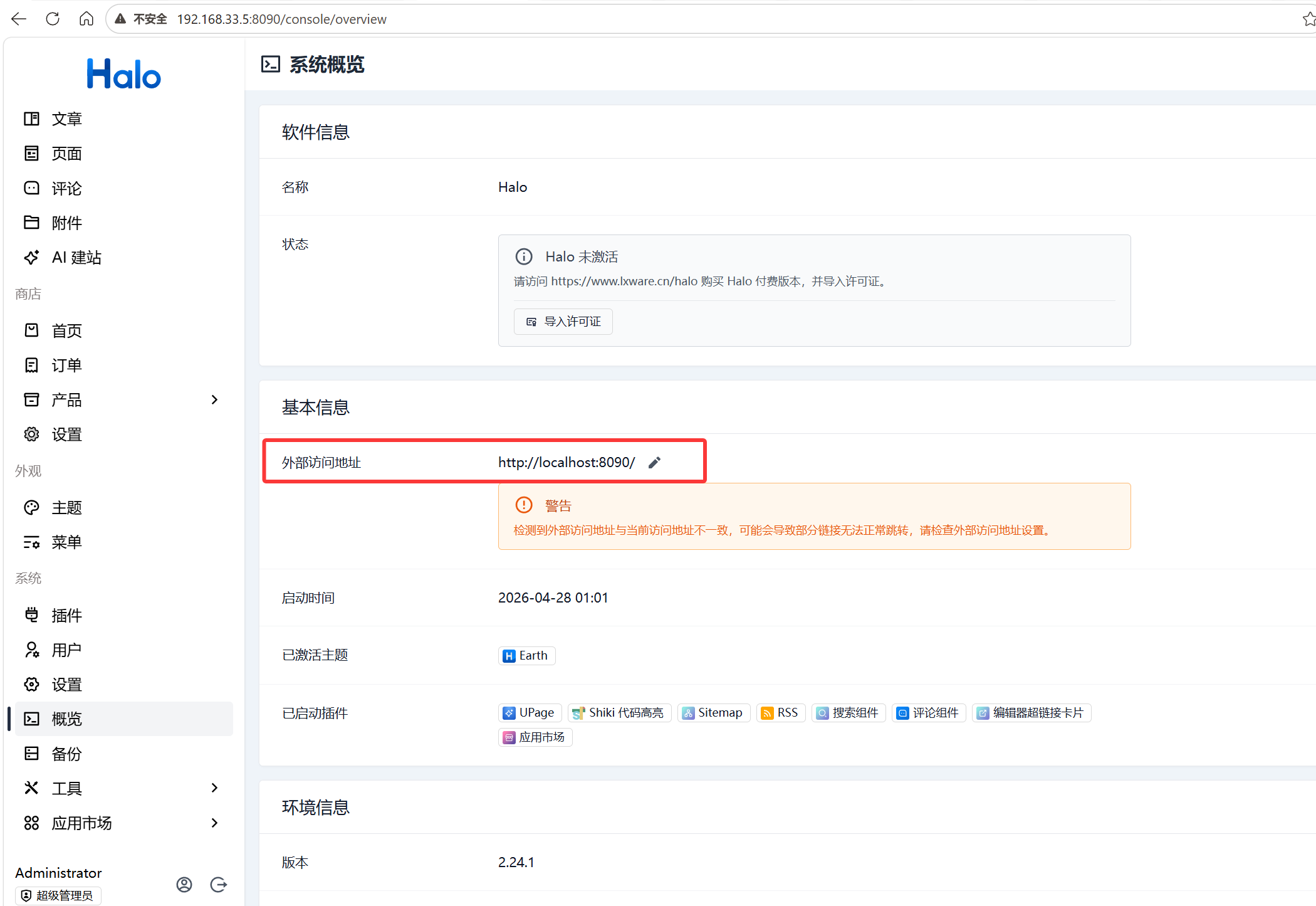Click the 导入许可证 button
Viewport: 1316px width, 906px height.
563,322
